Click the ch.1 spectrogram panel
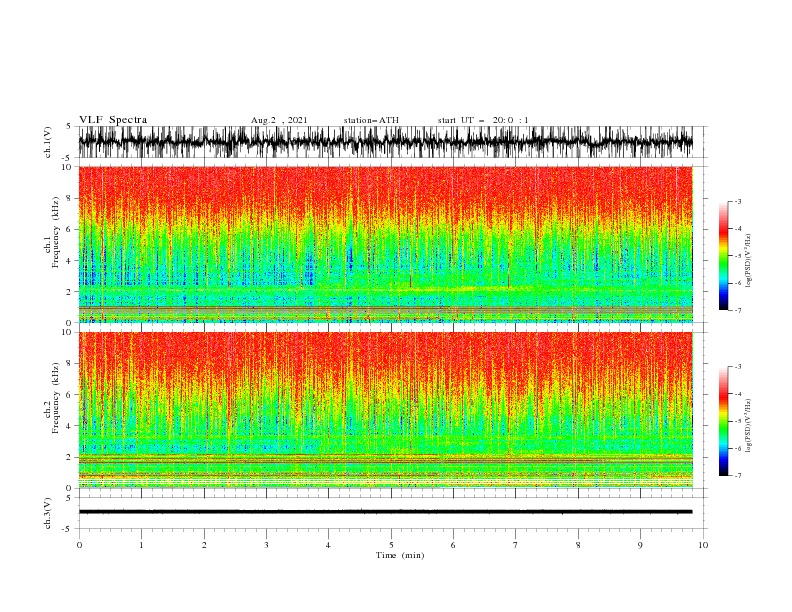 [386, 244]
